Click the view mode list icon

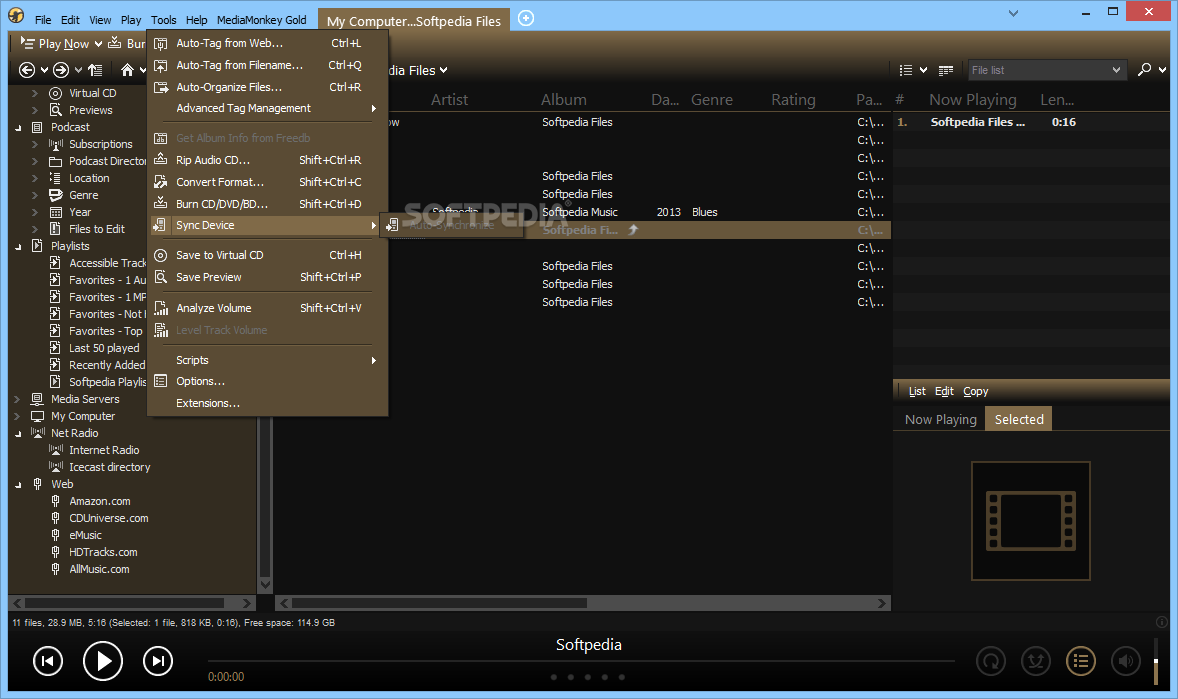point(906,70)
